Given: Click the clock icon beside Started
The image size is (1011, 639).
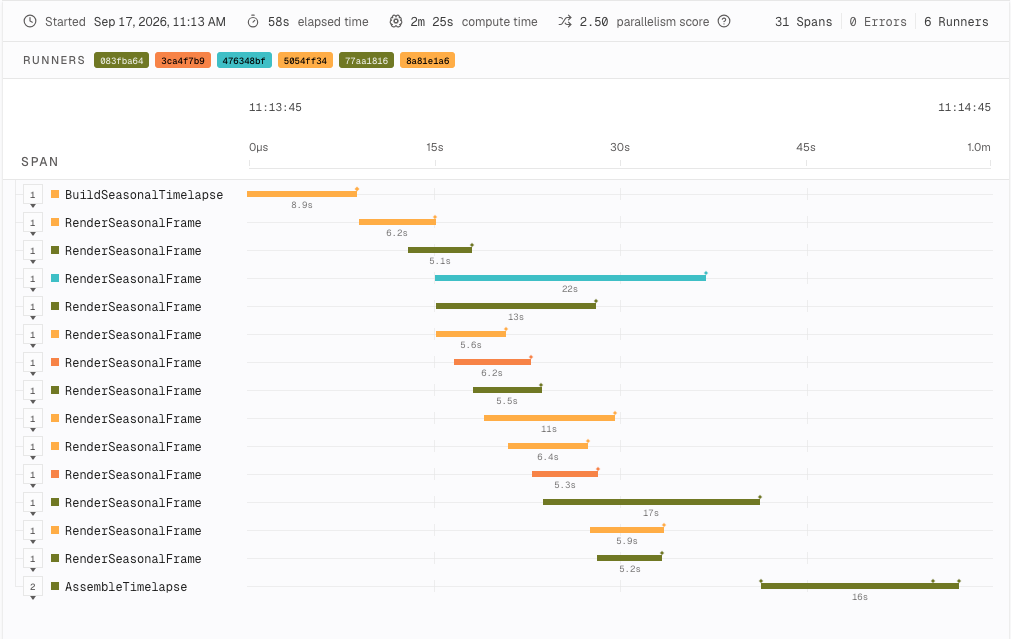Looking at the screenshot, I should [30, 21].
